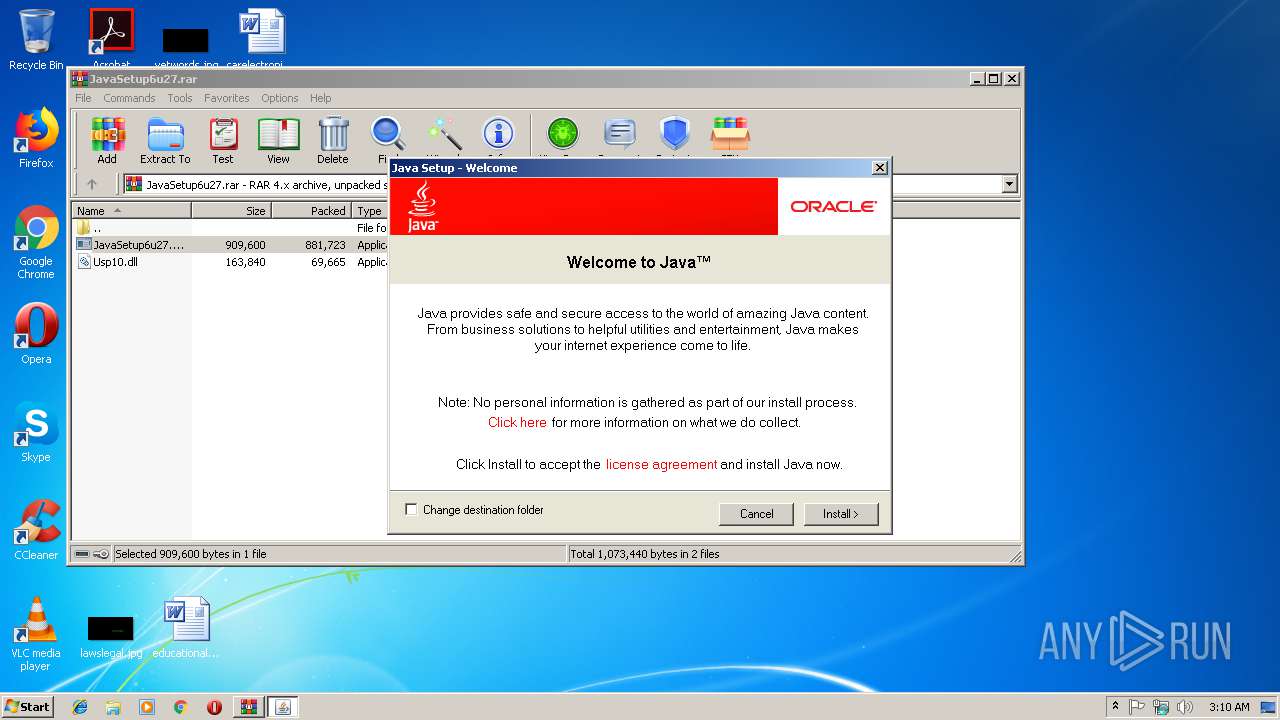Click Windows Media Player taskbar icon
The image size is (1280, 720).
coord(147,707)
